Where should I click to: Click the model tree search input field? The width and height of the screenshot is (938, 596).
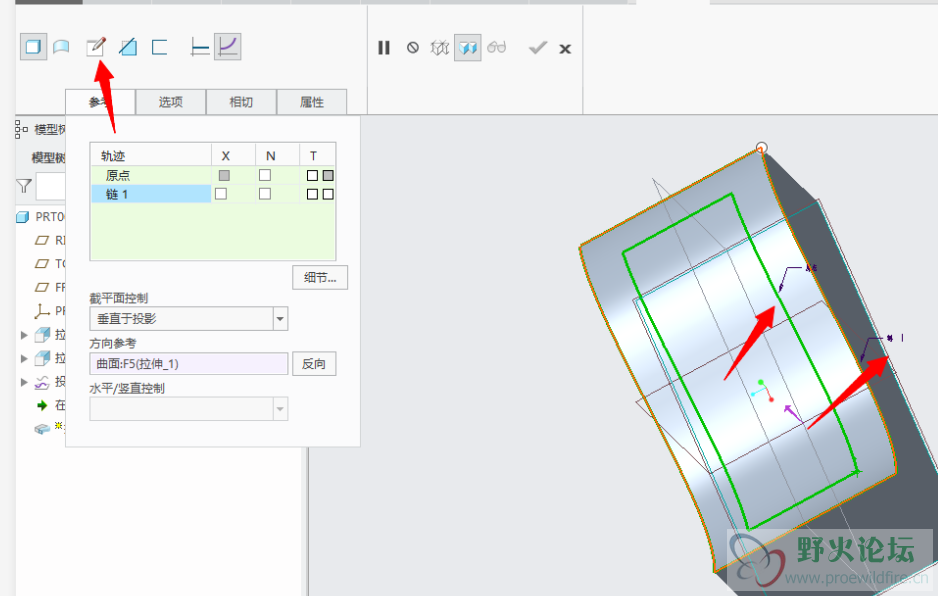pyautogui.click(x=50, y=186)
